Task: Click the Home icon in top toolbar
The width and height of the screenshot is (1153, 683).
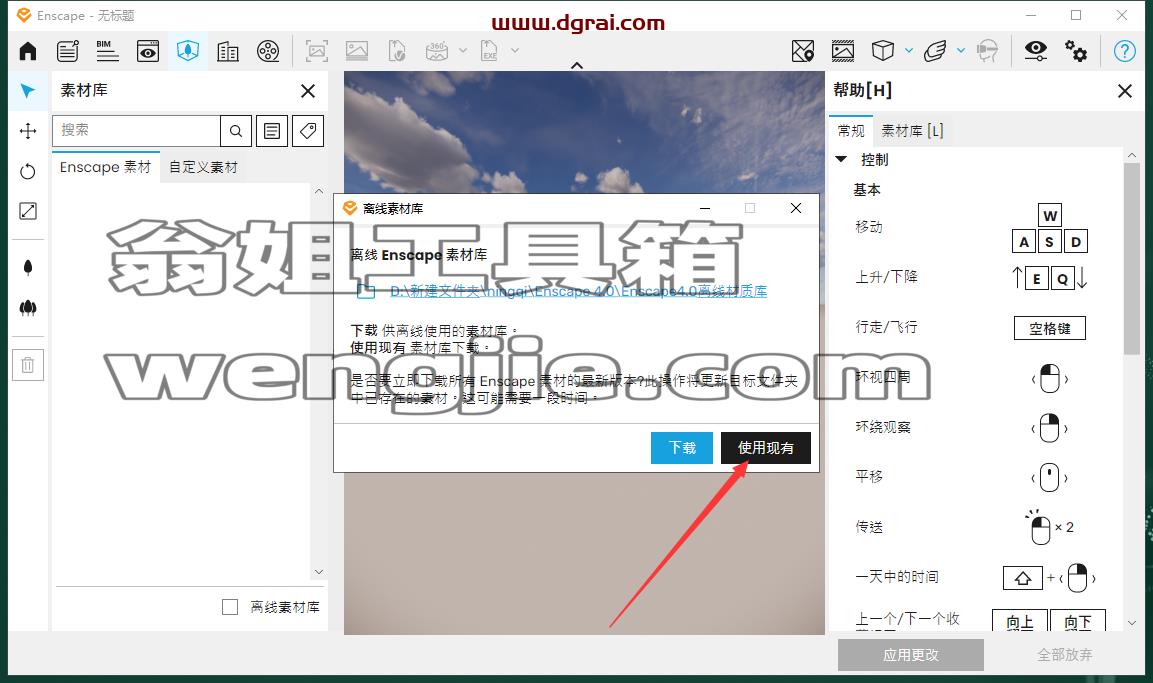Action: pyautogui.click(x=28, y=51)
